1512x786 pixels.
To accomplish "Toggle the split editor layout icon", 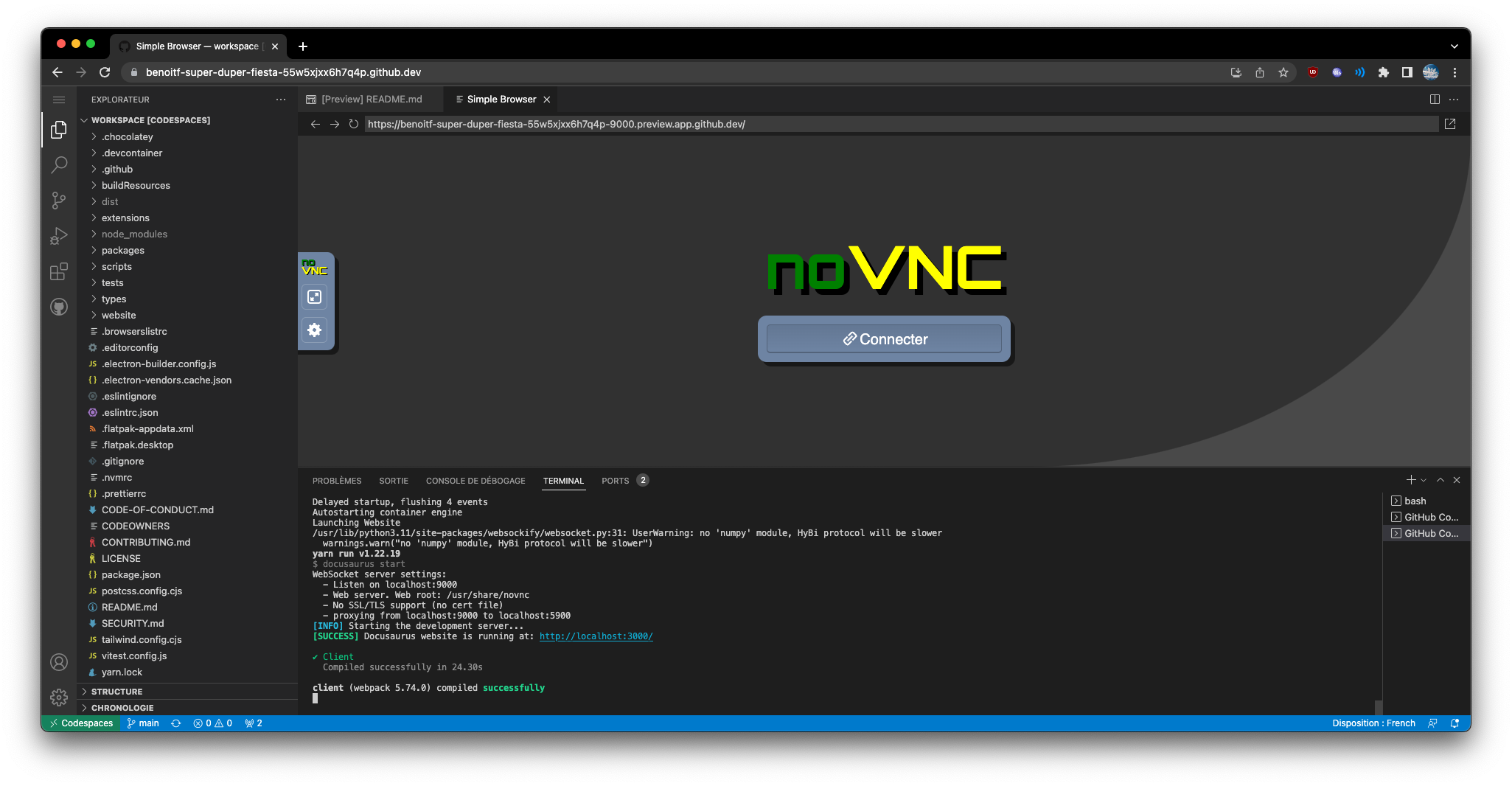I will [1433, 98].
